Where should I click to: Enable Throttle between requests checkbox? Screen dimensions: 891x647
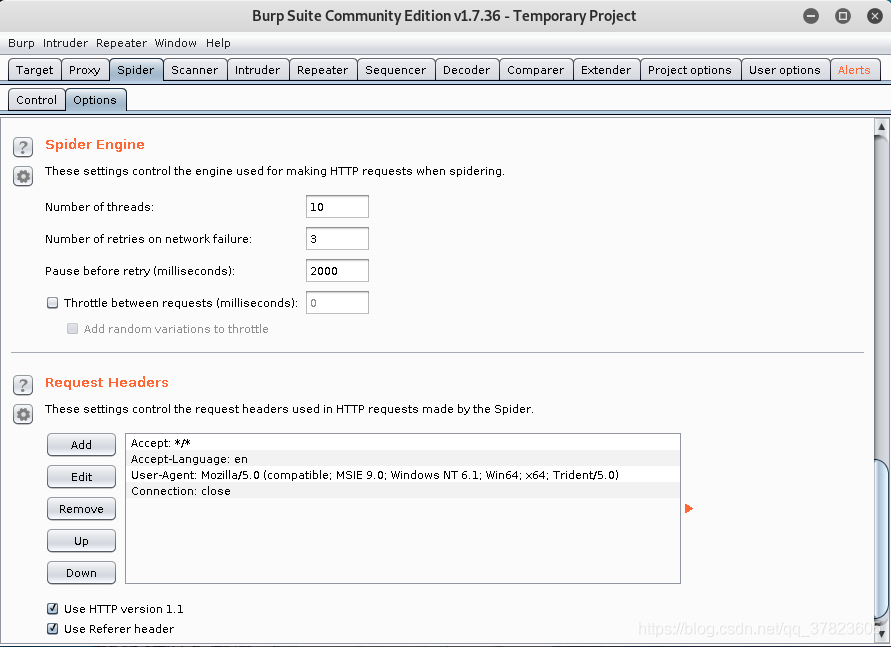coord(52,303)
